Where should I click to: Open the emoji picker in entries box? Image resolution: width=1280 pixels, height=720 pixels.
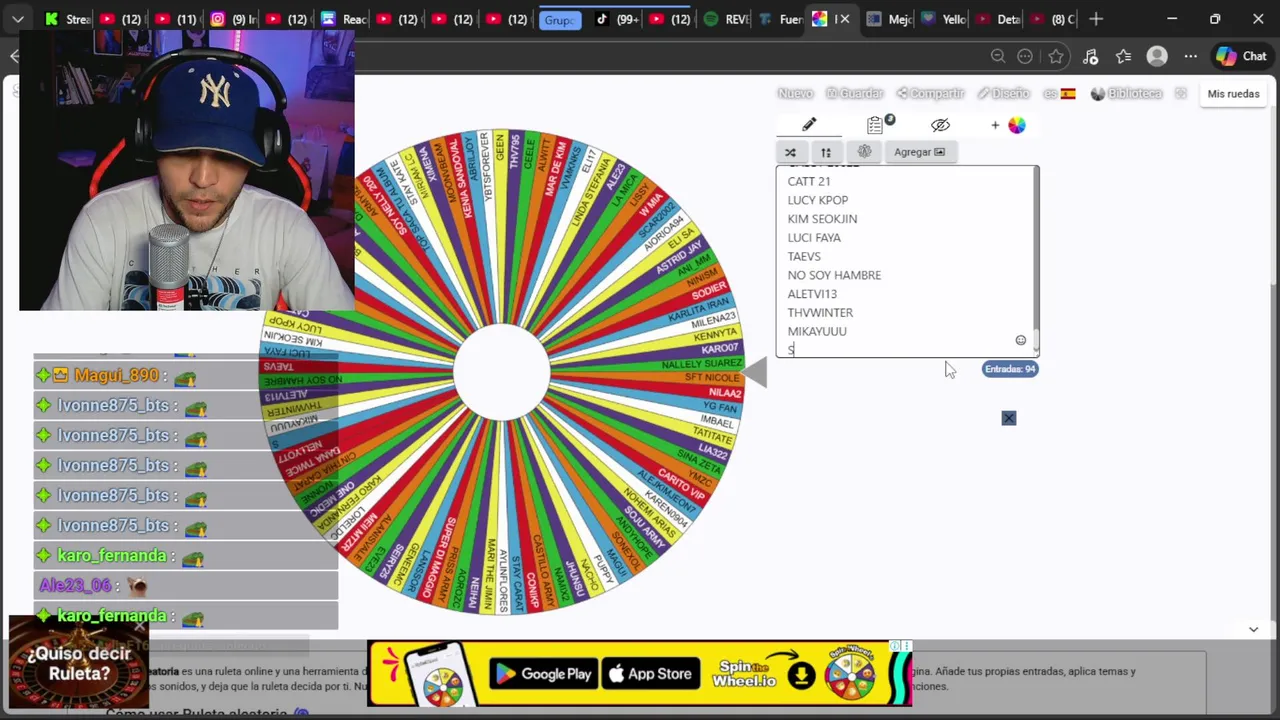[x=1020, y=340]
